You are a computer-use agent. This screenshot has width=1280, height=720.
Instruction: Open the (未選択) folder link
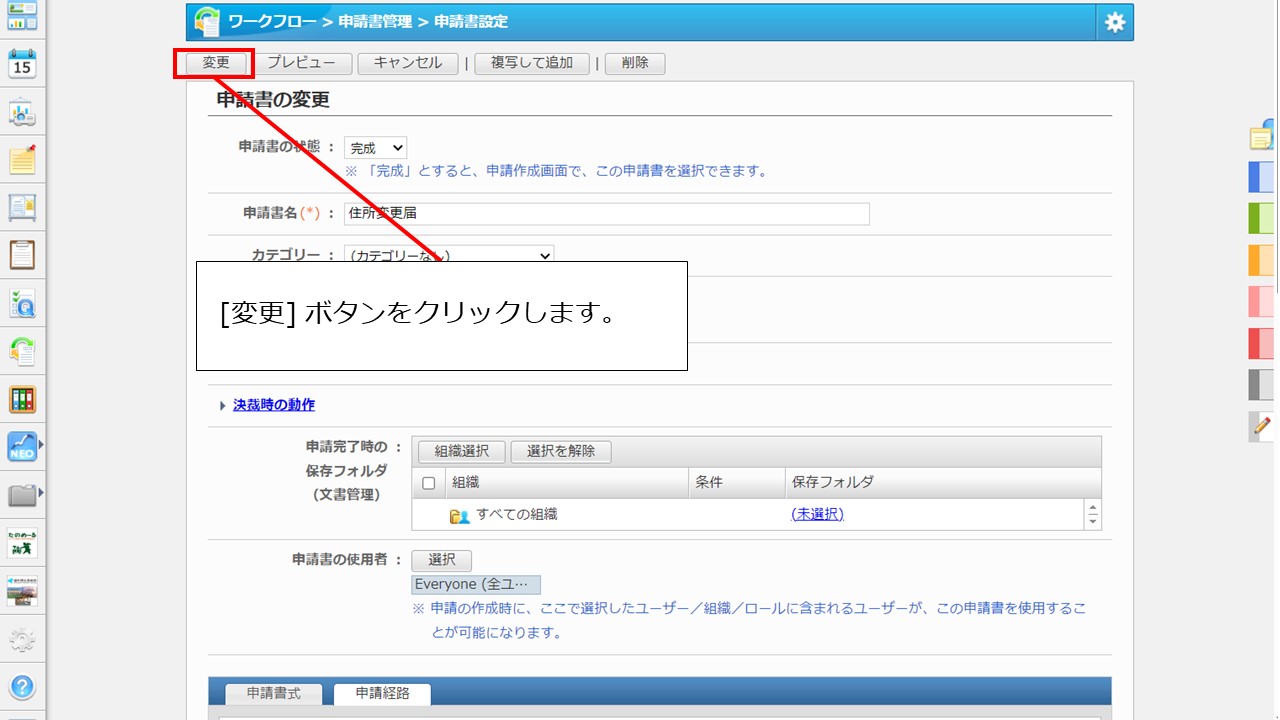coord(818,514)
